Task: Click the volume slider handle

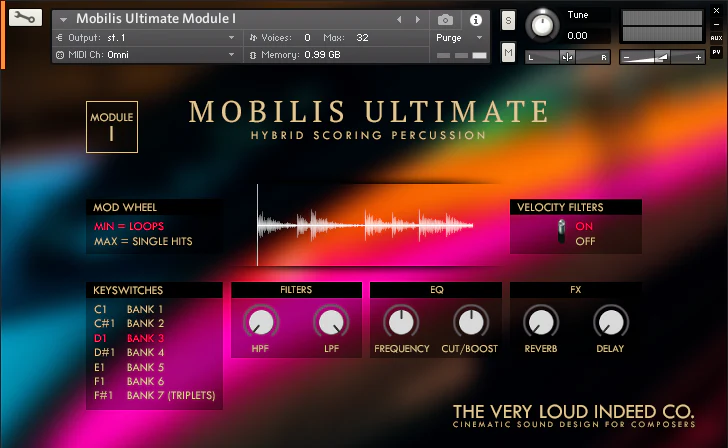Action: (x=662, y=57)
